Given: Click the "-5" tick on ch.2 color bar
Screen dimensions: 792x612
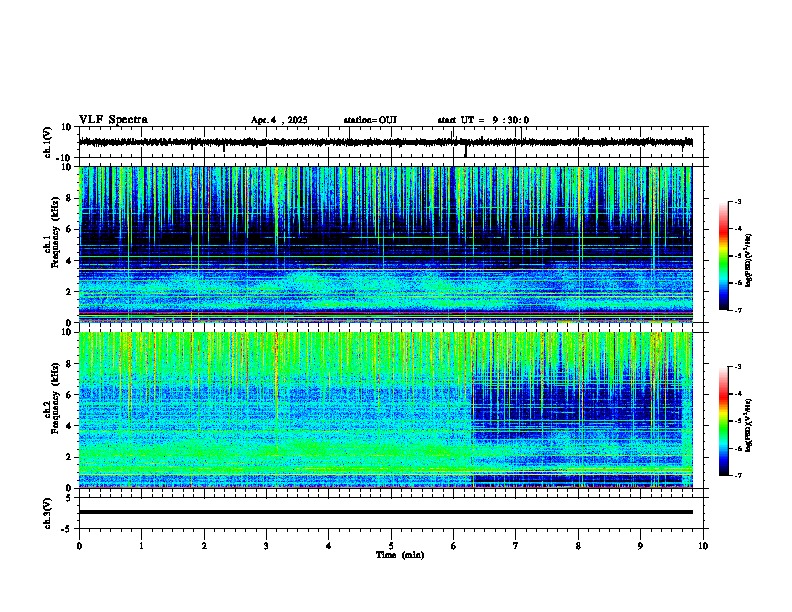Looking at the screenshot, I should (x=737, y=421).
